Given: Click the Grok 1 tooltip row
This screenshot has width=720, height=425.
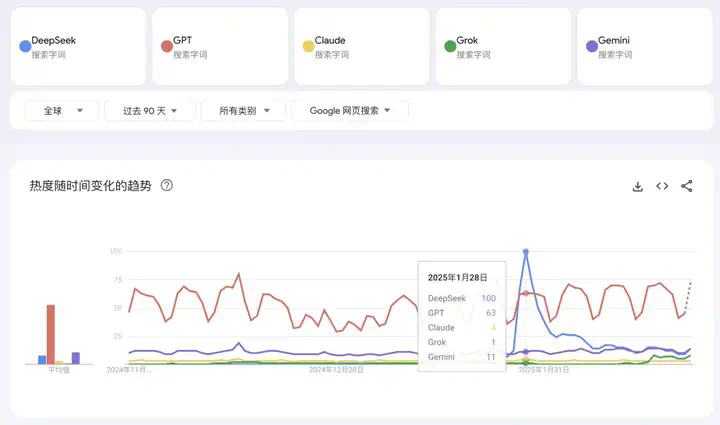Looking at the screenshot, I should (x=461, y=342).
